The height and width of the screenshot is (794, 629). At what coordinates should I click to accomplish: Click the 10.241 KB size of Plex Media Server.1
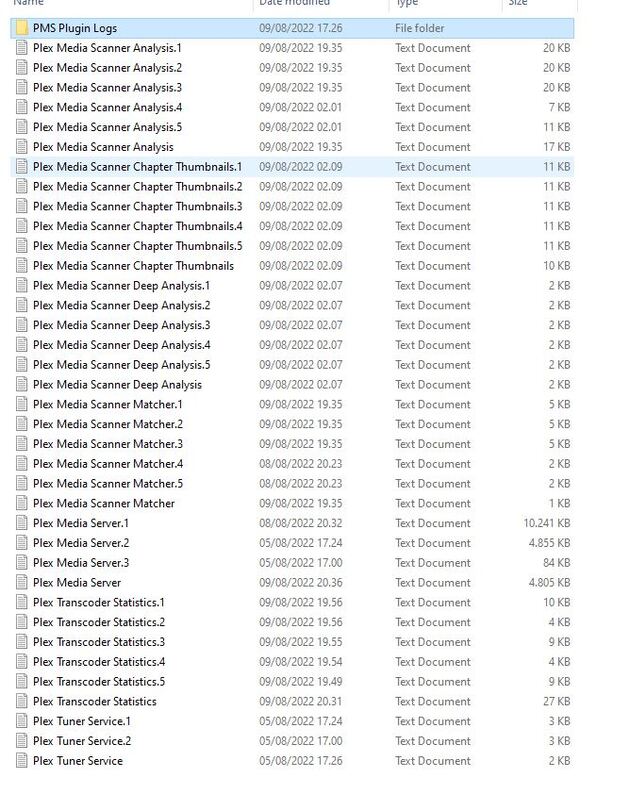pyautogui.click(x=546, y=523)
